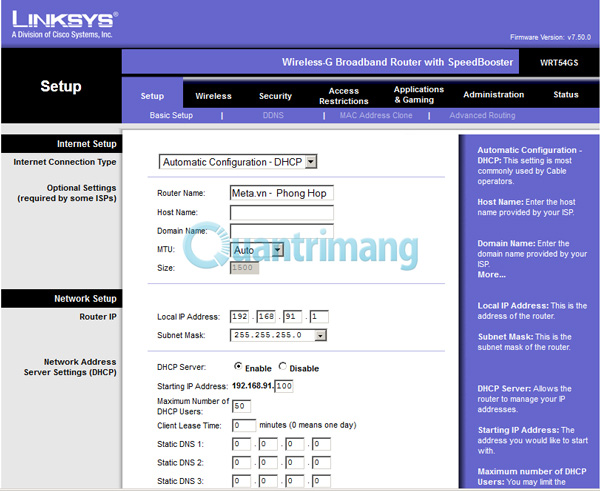
Task: Click the More... help link
Action: pyautogui.click(x=491, y=274)
